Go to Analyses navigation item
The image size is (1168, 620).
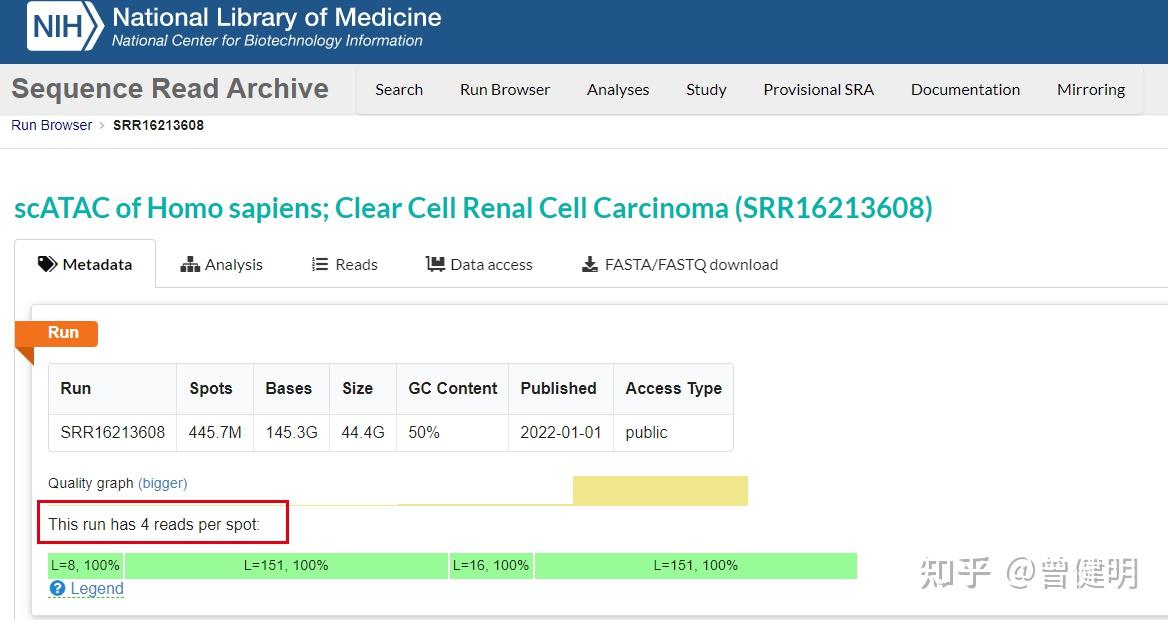(618, 89)
